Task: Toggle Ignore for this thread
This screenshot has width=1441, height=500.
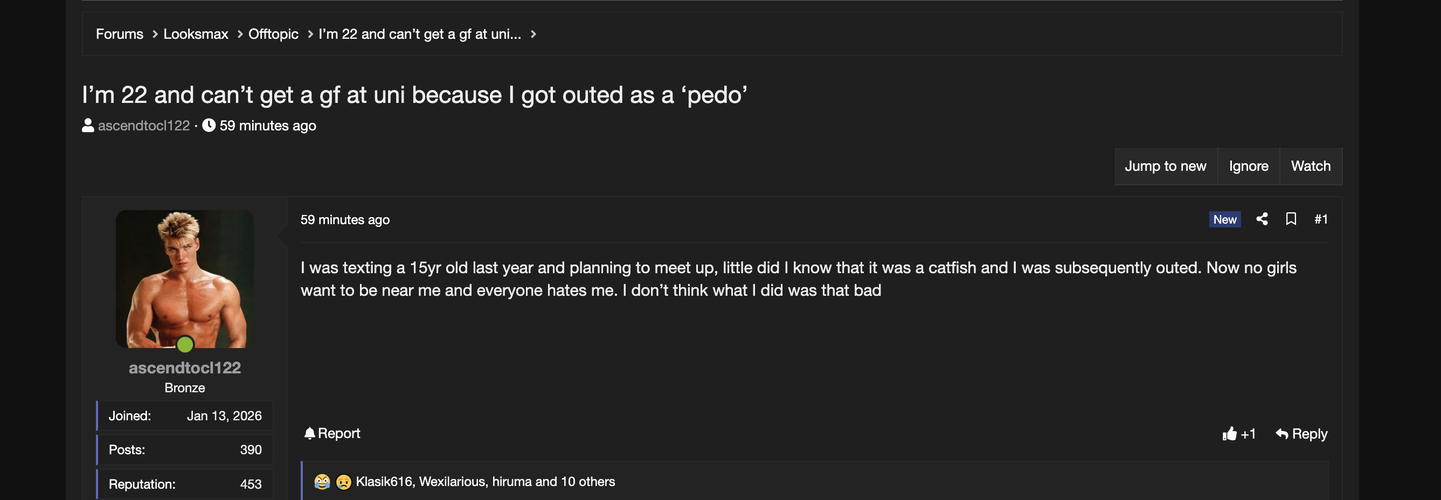Action: pos(1248,166)
